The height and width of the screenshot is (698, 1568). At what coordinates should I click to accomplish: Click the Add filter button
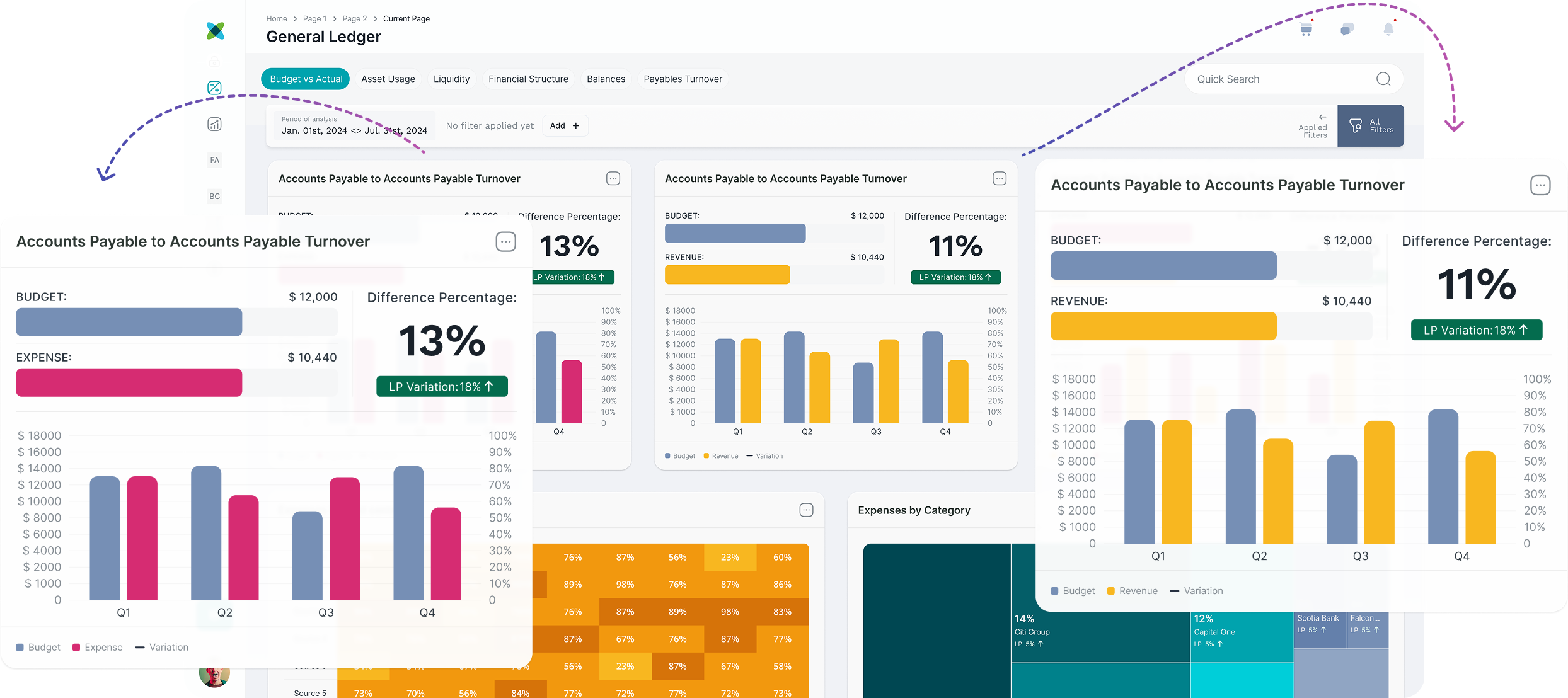click(565, 125)
